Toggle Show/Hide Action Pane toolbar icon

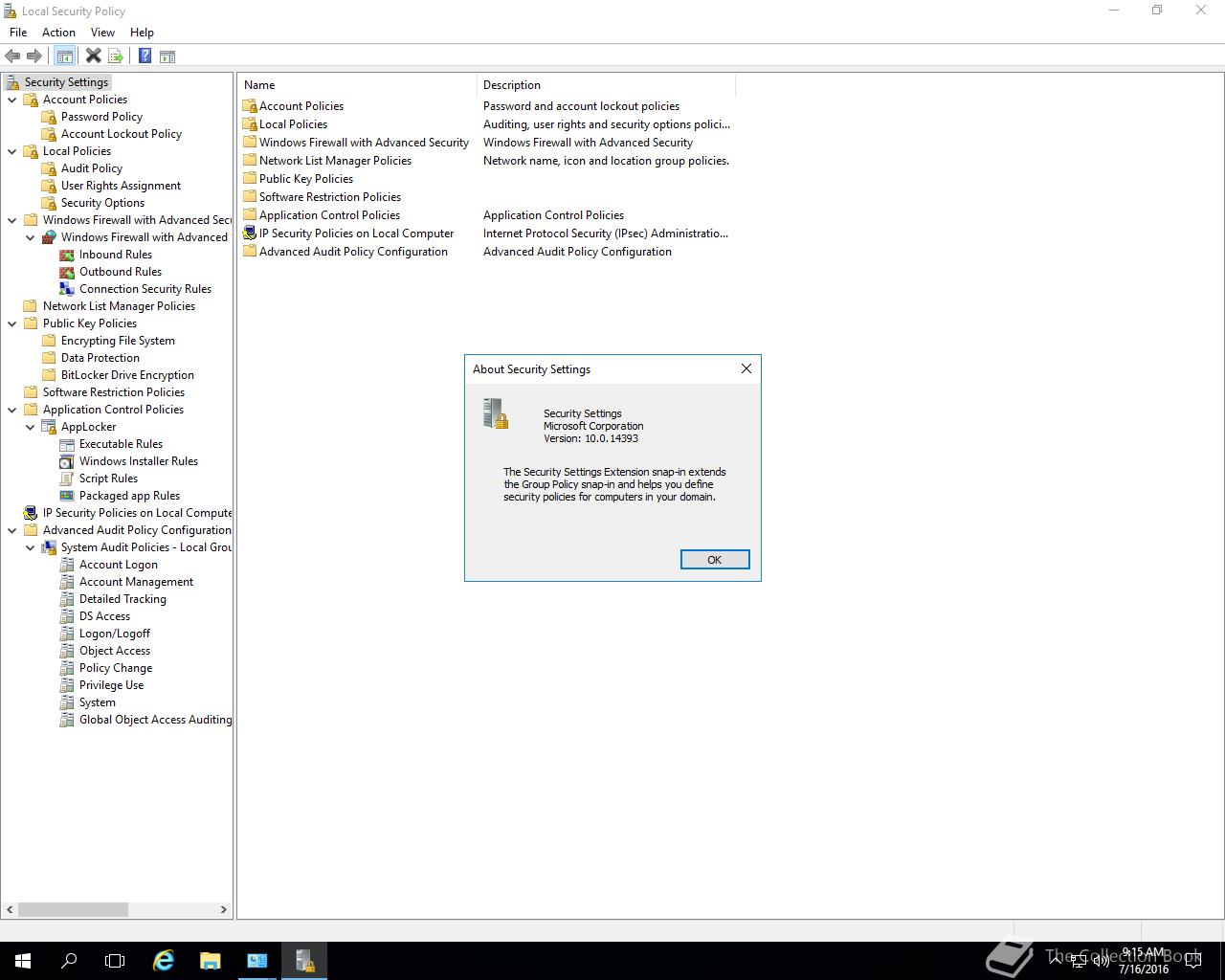pyautogui.click(x=167, y=56)
